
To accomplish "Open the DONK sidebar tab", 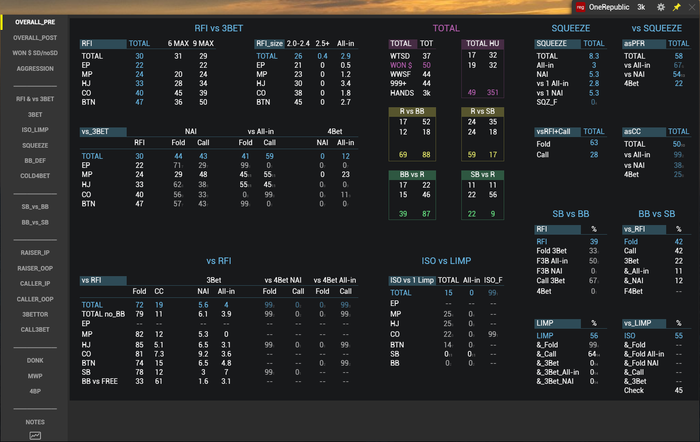I will (x=35, y=360).
